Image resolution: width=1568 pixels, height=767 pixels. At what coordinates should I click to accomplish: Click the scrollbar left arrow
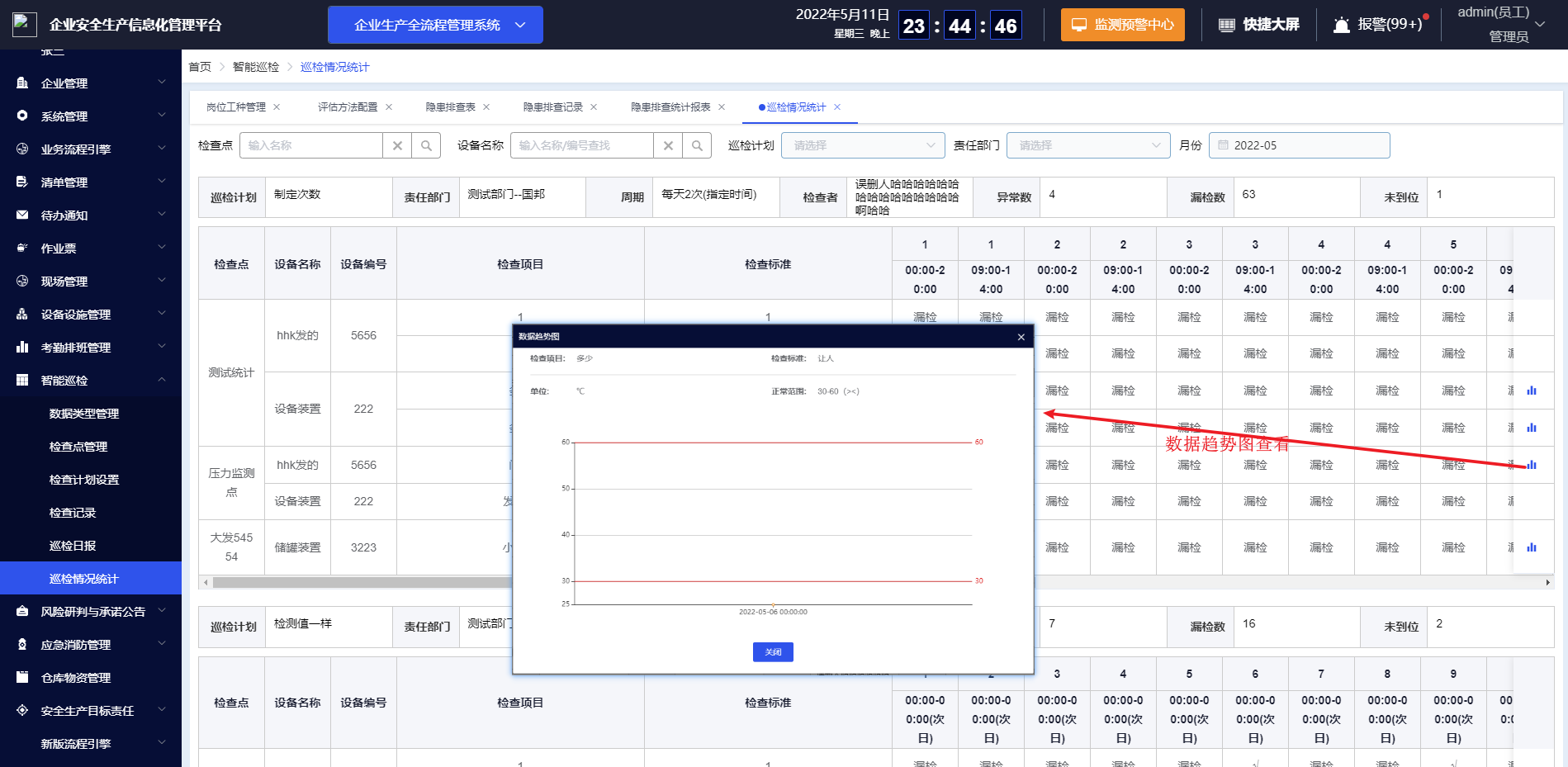(x=206, y=582)
